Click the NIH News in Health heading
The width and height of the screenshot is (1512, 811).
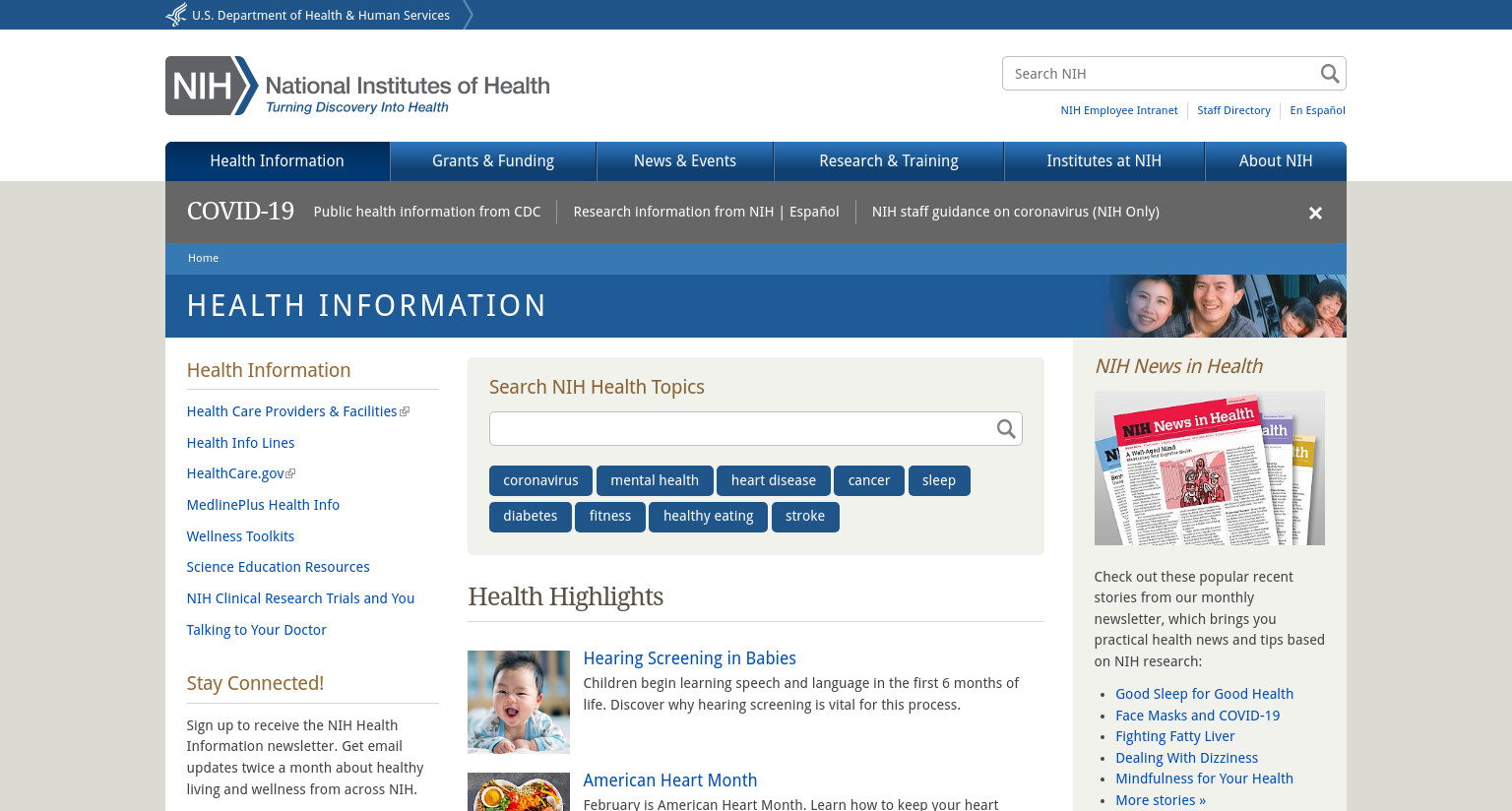click(1178, 366)
